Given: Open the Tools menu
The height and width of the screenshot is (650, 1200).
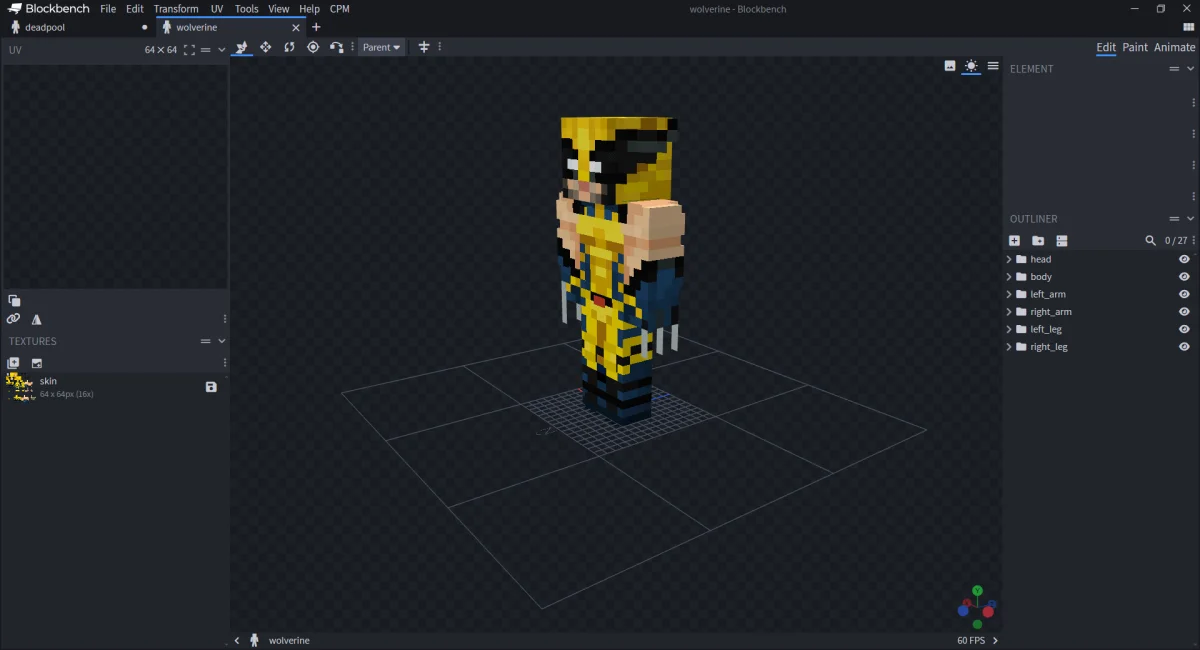Looking at the screenshot, I should click(x=247, y=9).
